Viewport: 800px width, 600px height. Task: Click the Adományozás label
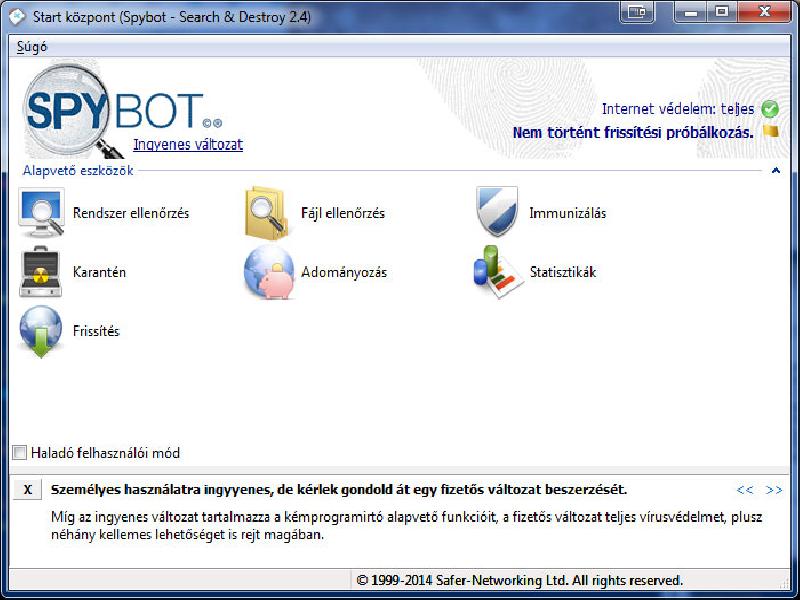pyautogui.click(x=344, y=272)
